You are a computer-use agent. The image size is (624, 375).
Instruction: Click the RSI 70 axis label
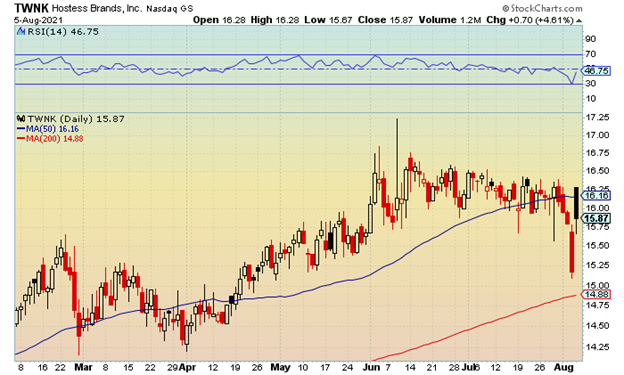[x=590, y=54]
